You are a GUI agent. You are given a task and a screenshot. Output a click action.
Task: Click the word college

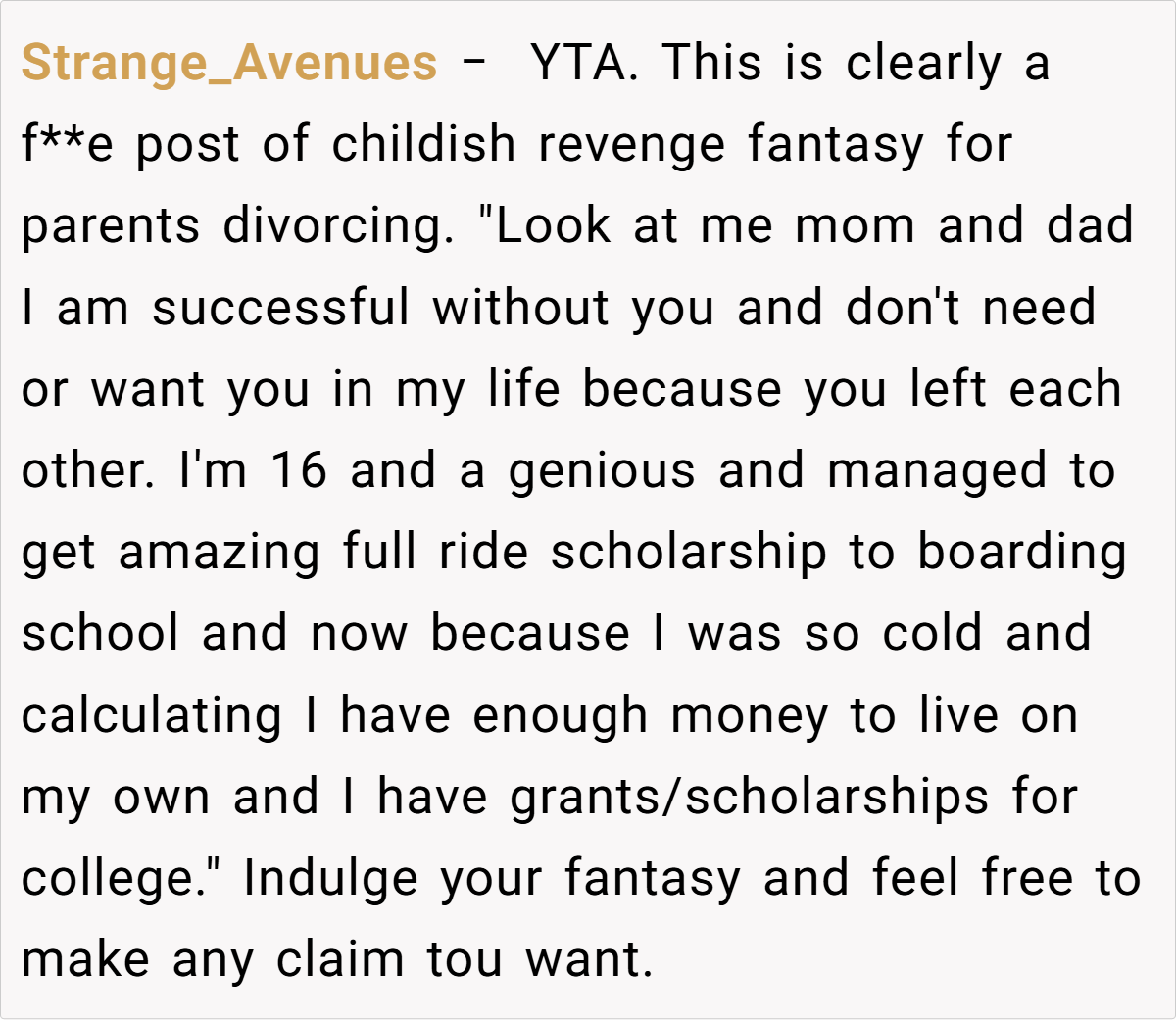click(x=110, y=878)
